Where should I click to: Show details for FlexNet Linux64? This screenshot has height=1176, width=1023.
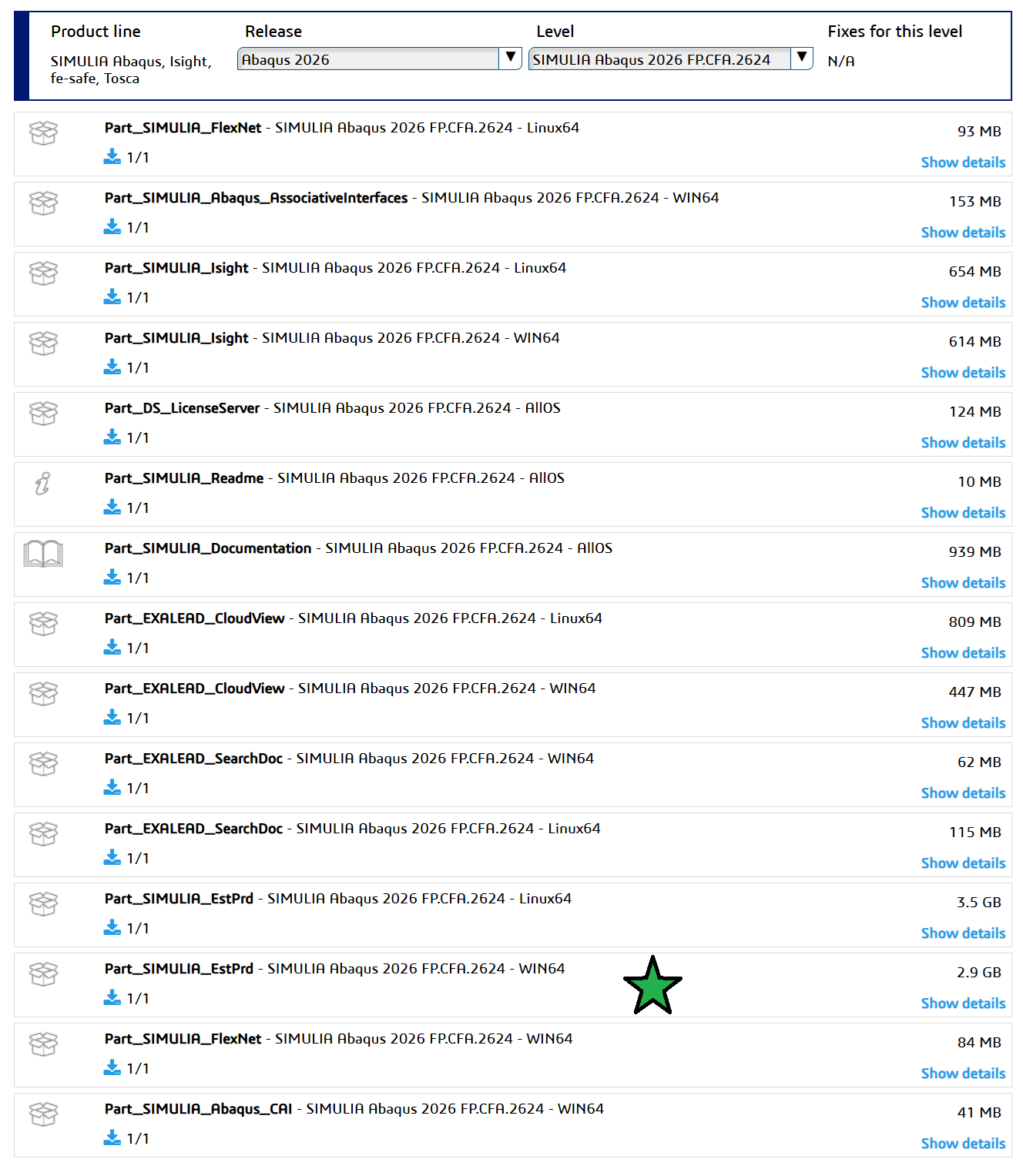coord(963,162)
